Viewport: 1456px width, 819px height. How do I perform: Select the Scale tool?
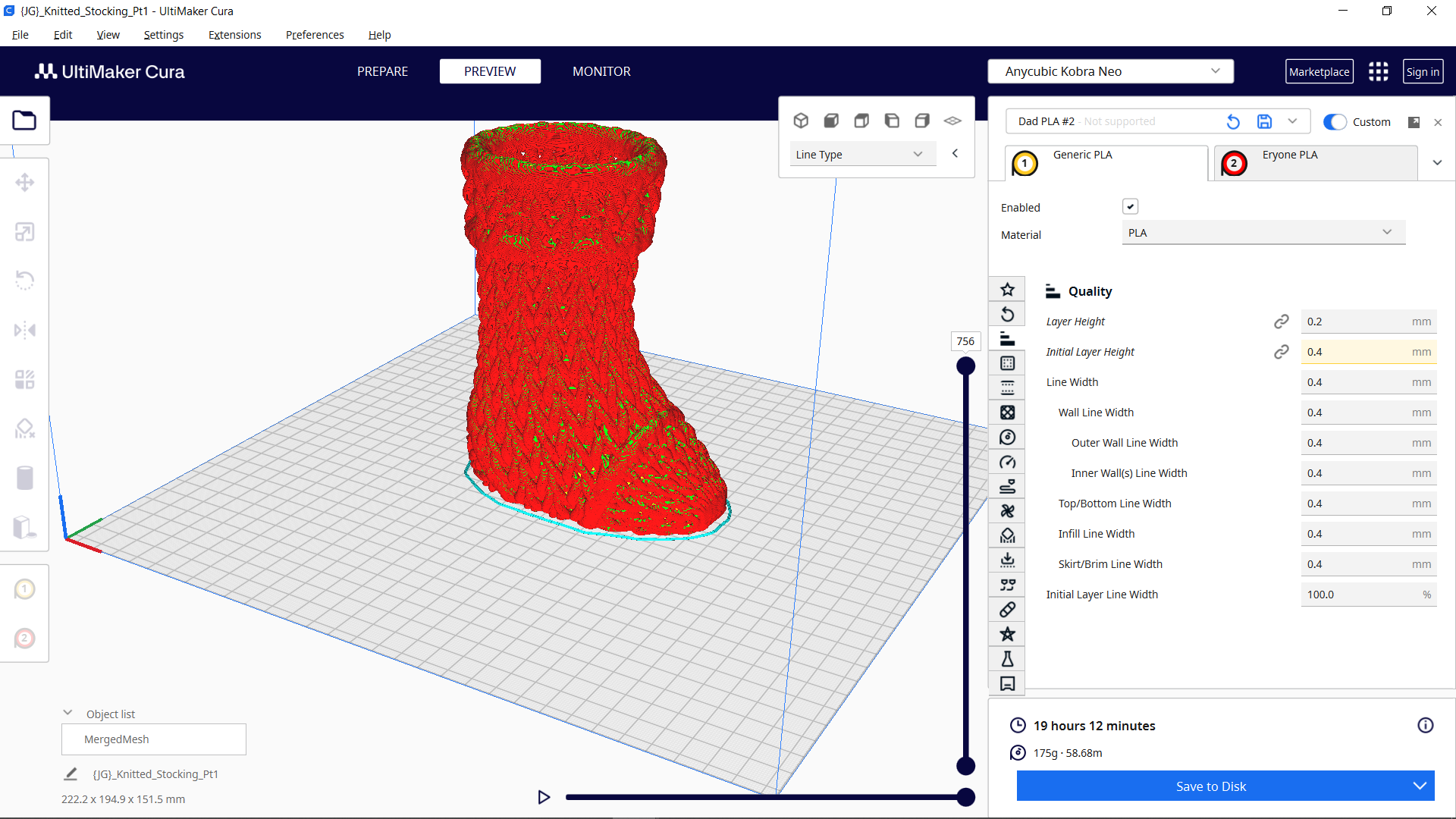(x=25, y=231)
